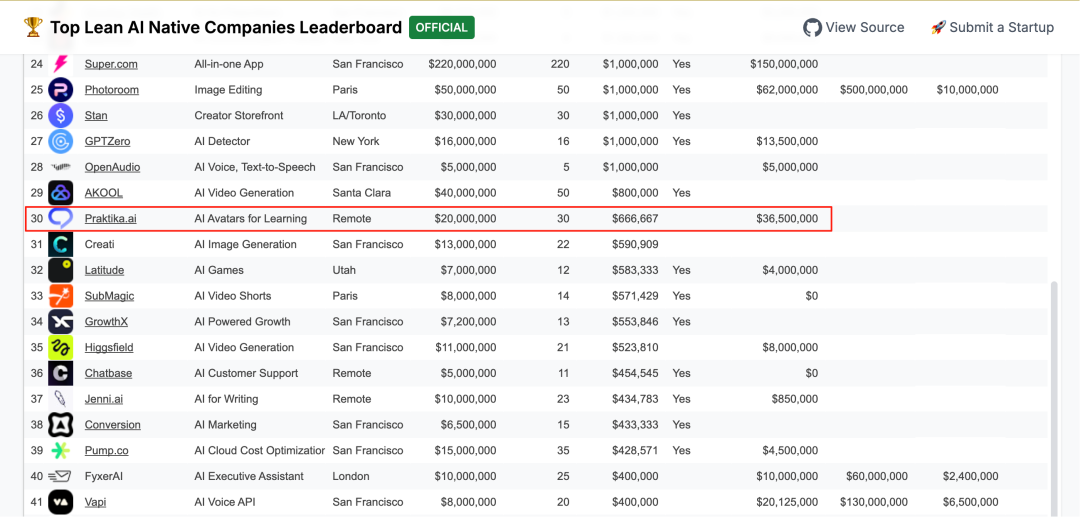Open the Jenni.ai company link
The image size is (1080, 517).
pos(104,399)
